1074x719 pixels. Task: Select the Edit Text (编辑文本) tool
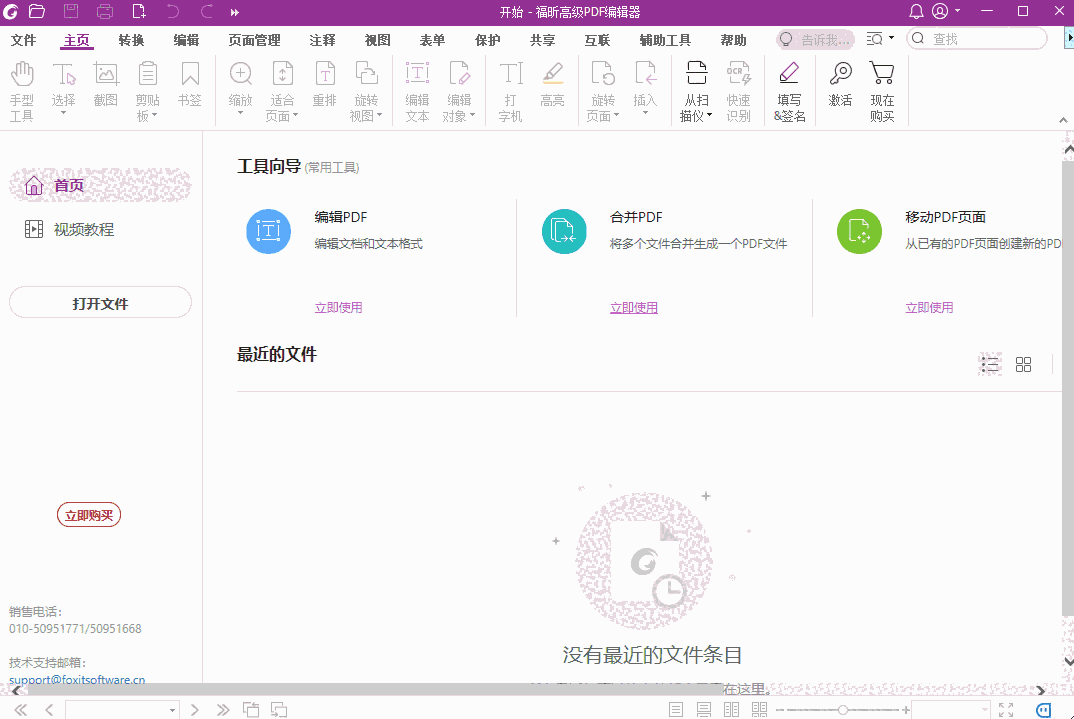click(417, 90)
